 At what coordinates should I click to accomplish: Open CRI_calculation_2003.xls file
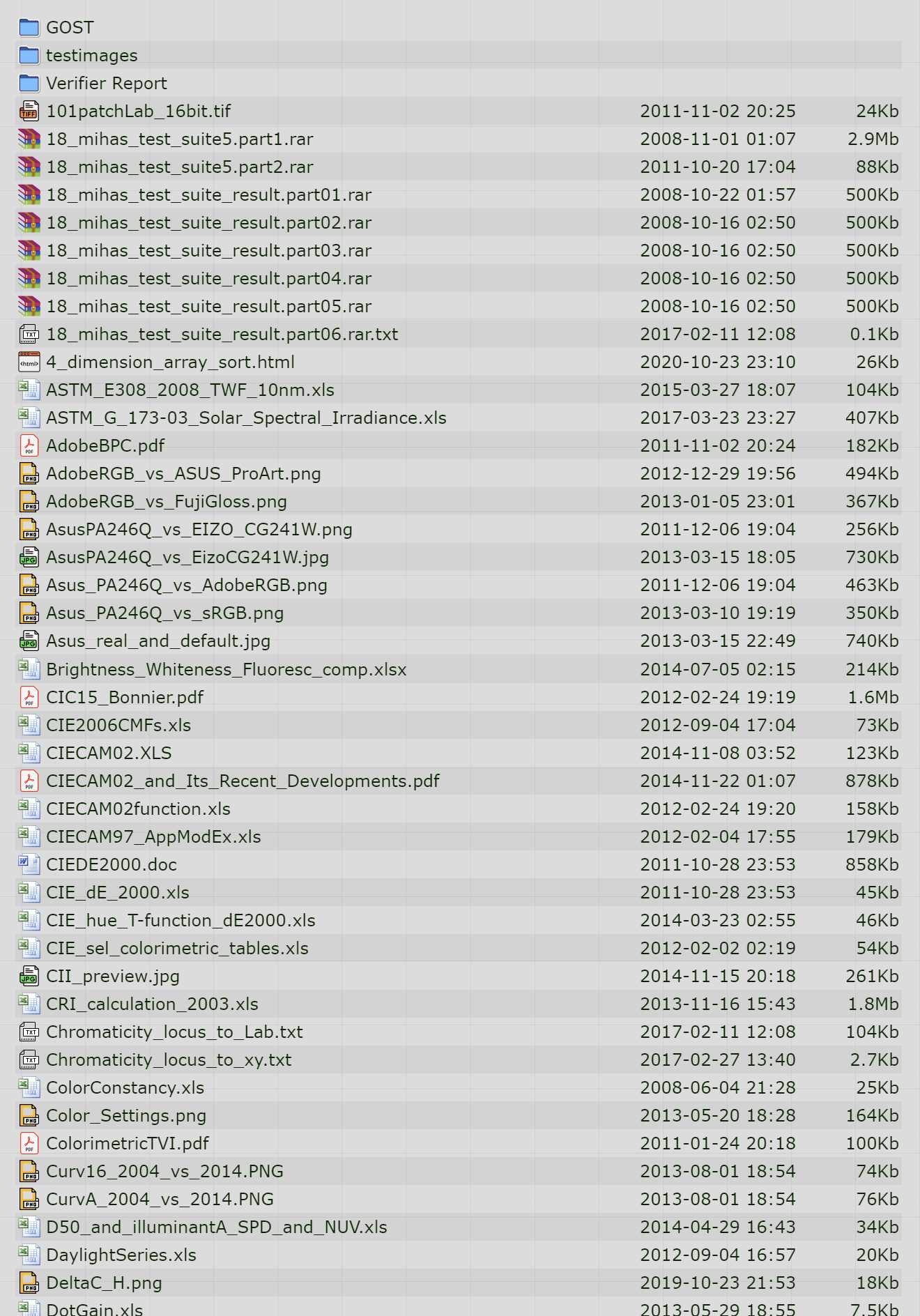[x=152, y=1004]
